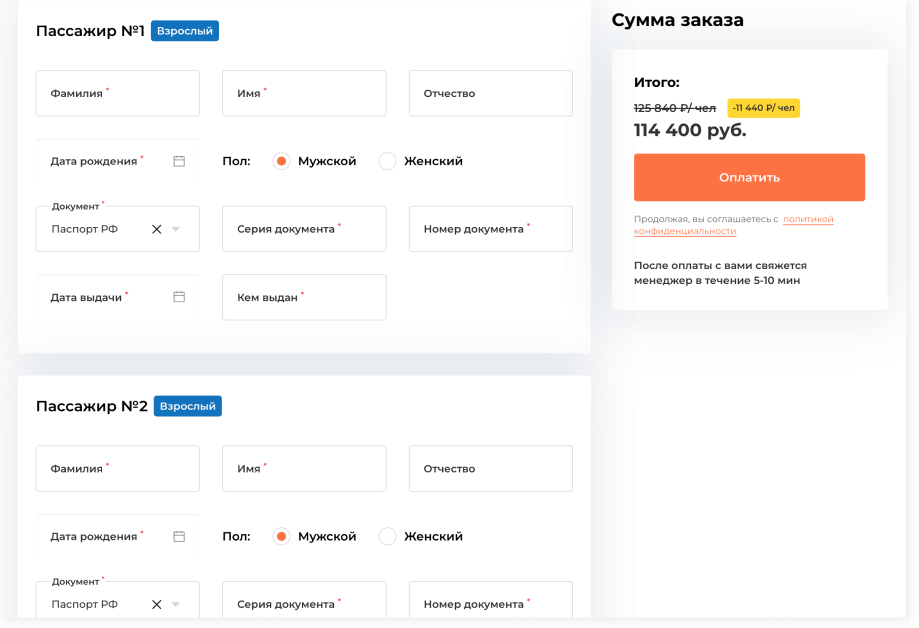Click Passenger 1 Кем выдан field

click(x=304, y=297)
